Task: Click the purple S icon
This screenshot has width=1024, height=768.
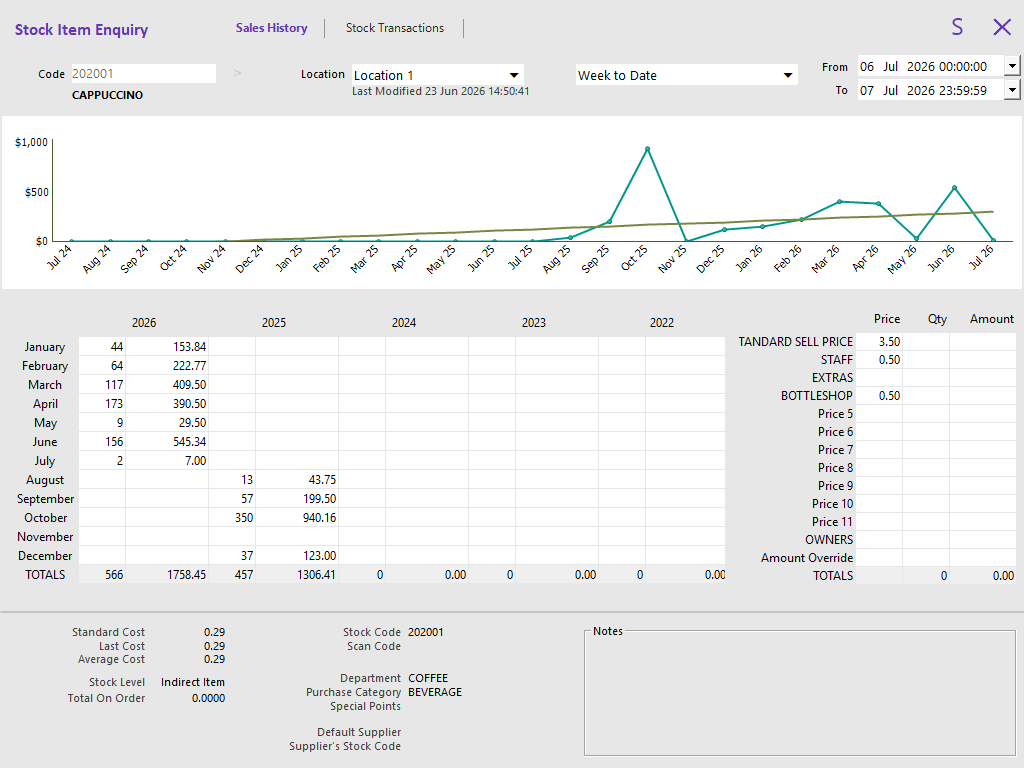Action: (957, 27)
